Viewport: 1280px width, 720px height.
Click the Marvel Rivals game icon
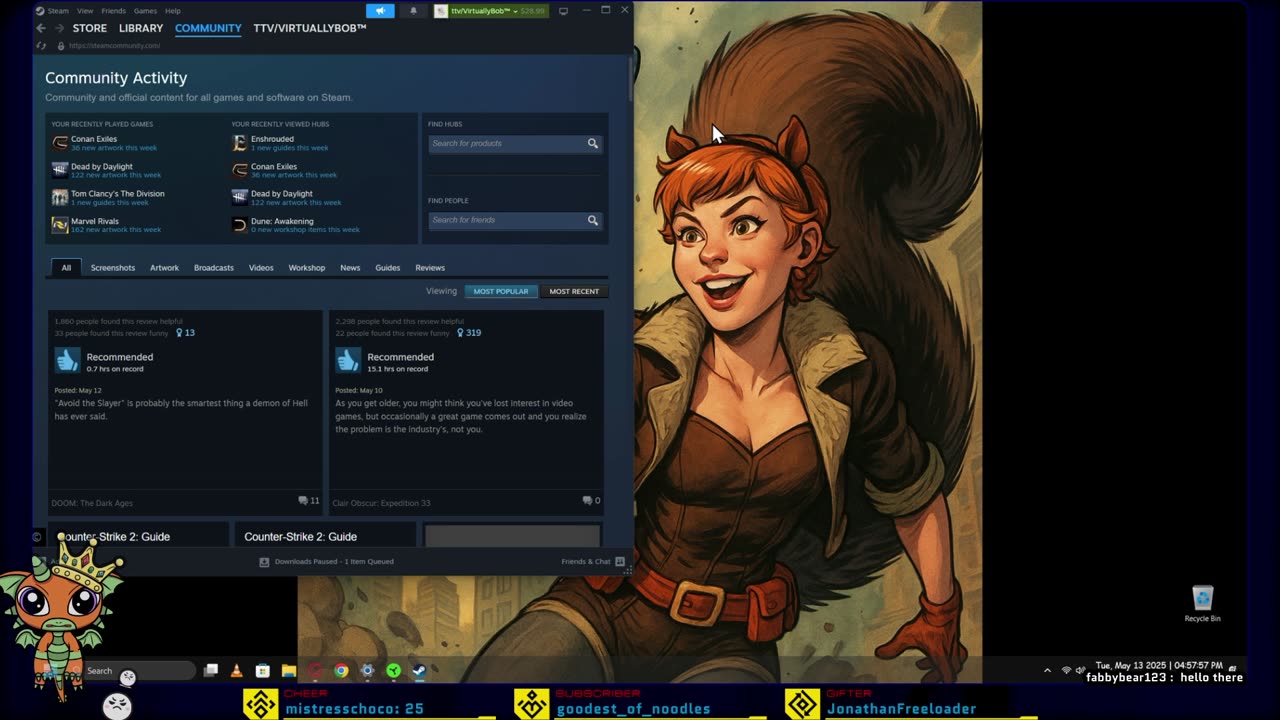pos(60,225)
